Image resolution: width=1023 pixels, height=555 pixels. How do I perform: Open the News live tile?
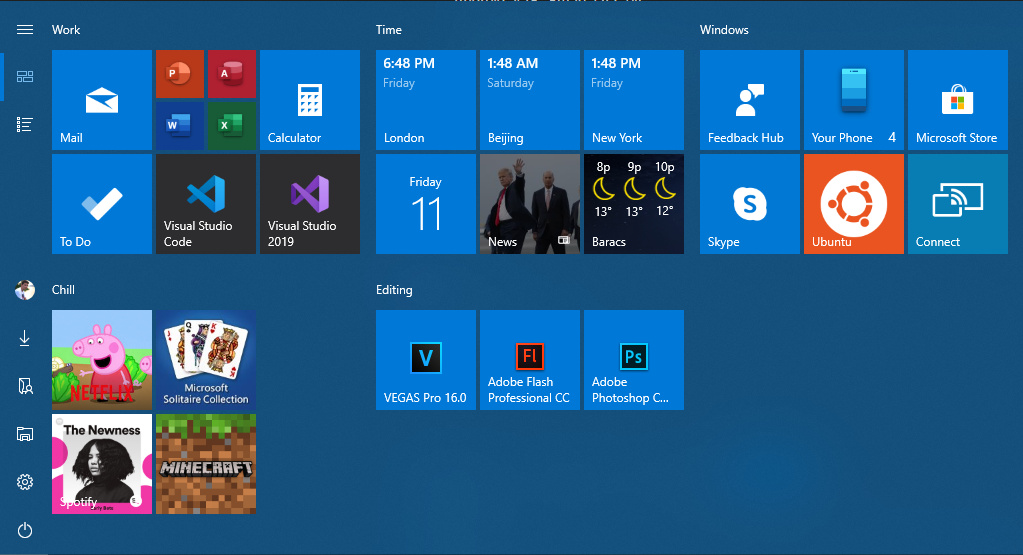(x=530, y=204)
